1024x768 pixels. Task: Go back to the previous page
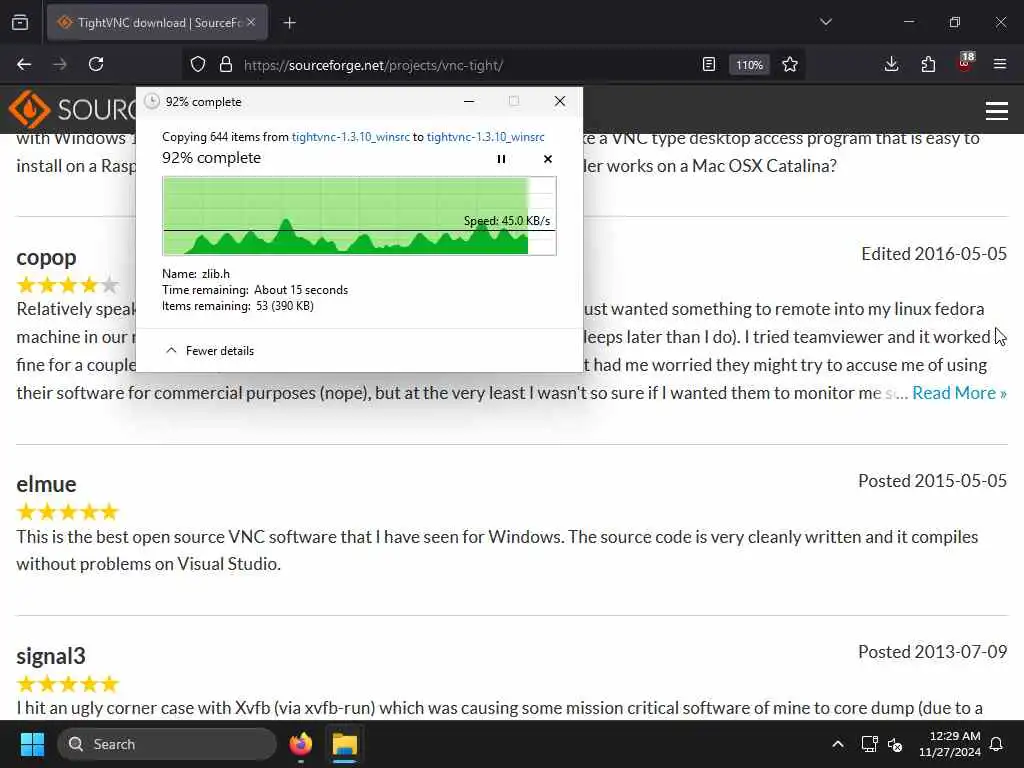coord(24,64)
